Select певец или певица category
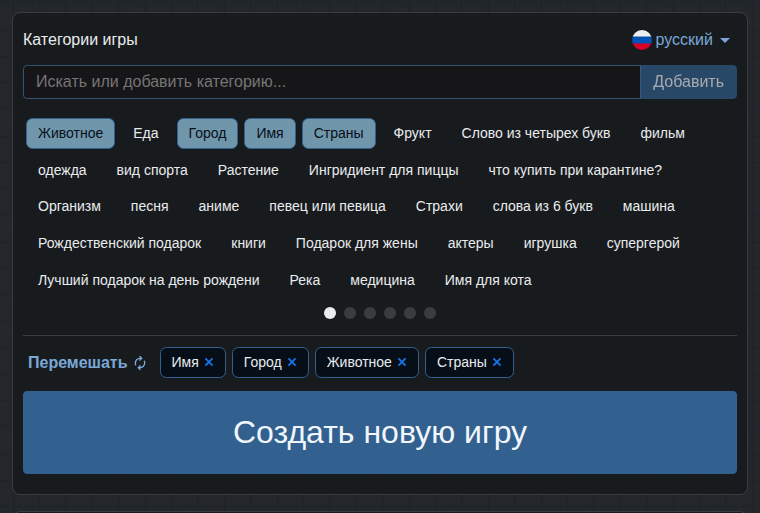 click(x=327, y=207)
